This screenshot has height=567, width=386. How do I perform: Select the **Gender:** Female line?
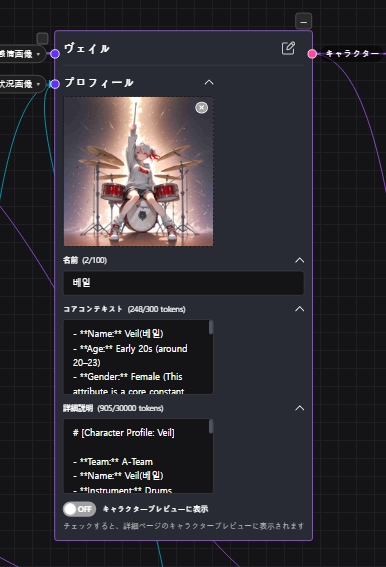(x=128, y=377)
